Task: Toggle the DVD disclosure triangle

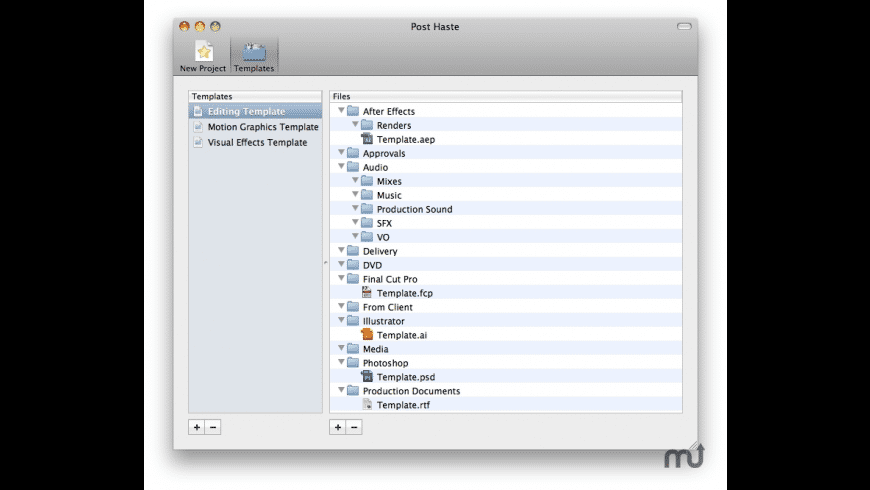Action: pyautogui.click(x=341, y=264)
